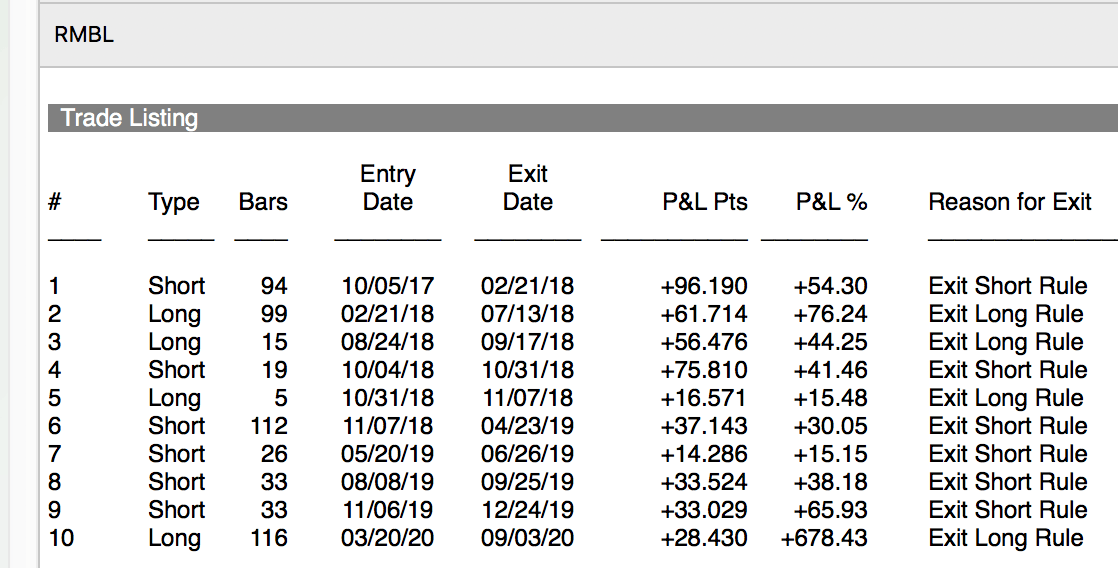Click the RMBL symbol title
Image resolution: width=1118 pixels, height=568 pixels.
[83, 34]
